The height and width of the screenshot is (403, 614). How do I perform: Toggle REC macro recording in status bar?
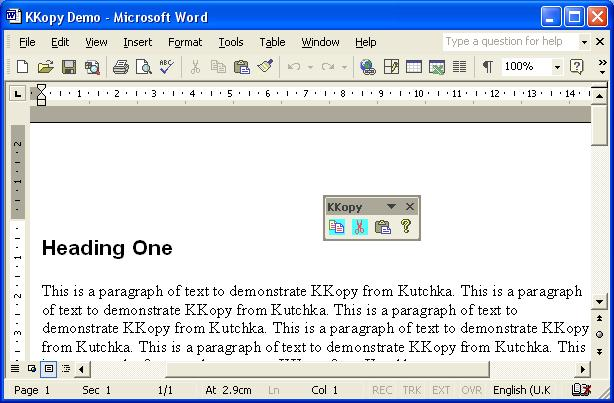click(x=382, y=390)
